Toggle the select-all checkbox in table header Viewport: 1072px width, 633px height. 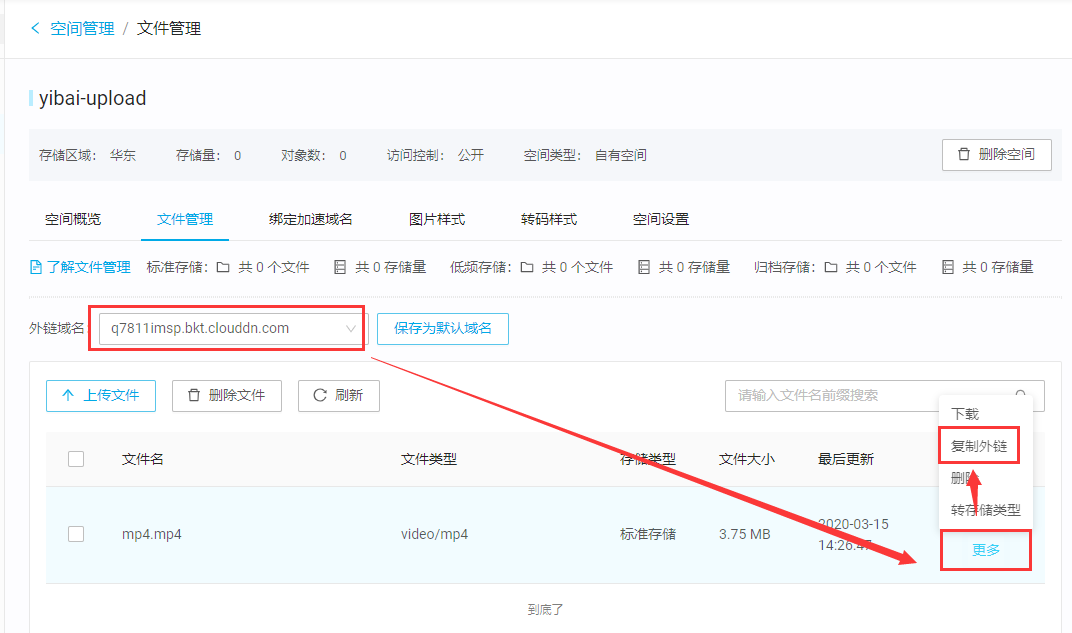coord(76,459)
